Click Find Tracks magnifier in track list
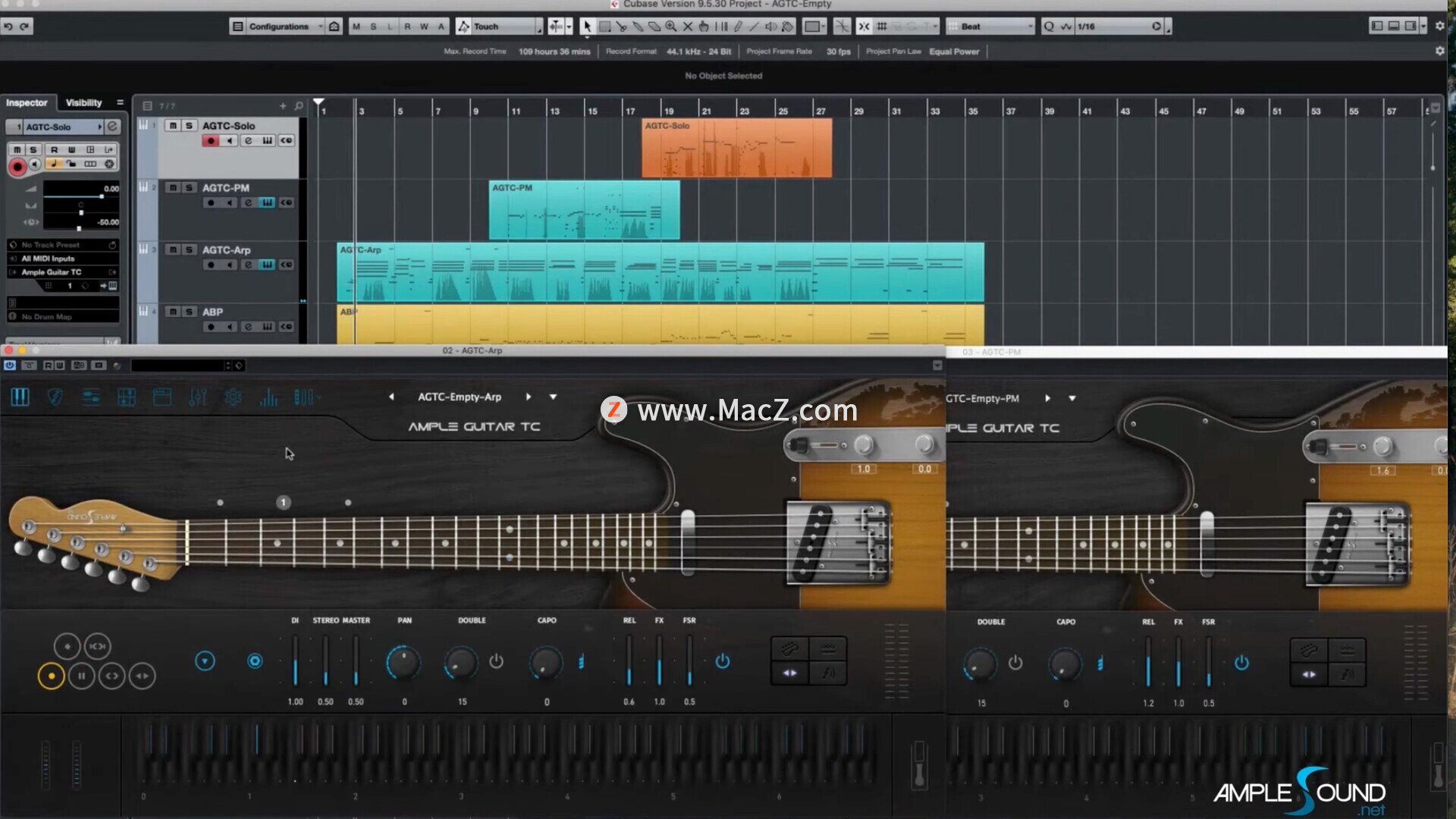This screenshot has height=819, width=1456. pos(299,106)
